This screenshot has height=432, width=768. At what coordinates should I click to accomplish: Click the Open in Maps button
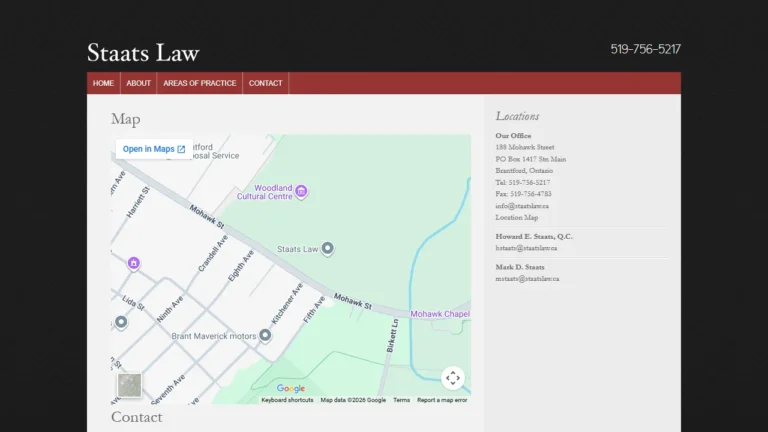(x=154, y=149)
